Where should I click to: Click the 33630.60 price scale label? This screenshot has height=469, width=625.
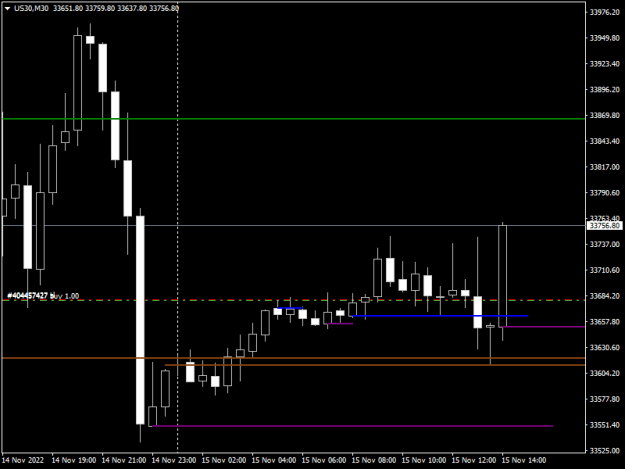(x=605, y=347)
